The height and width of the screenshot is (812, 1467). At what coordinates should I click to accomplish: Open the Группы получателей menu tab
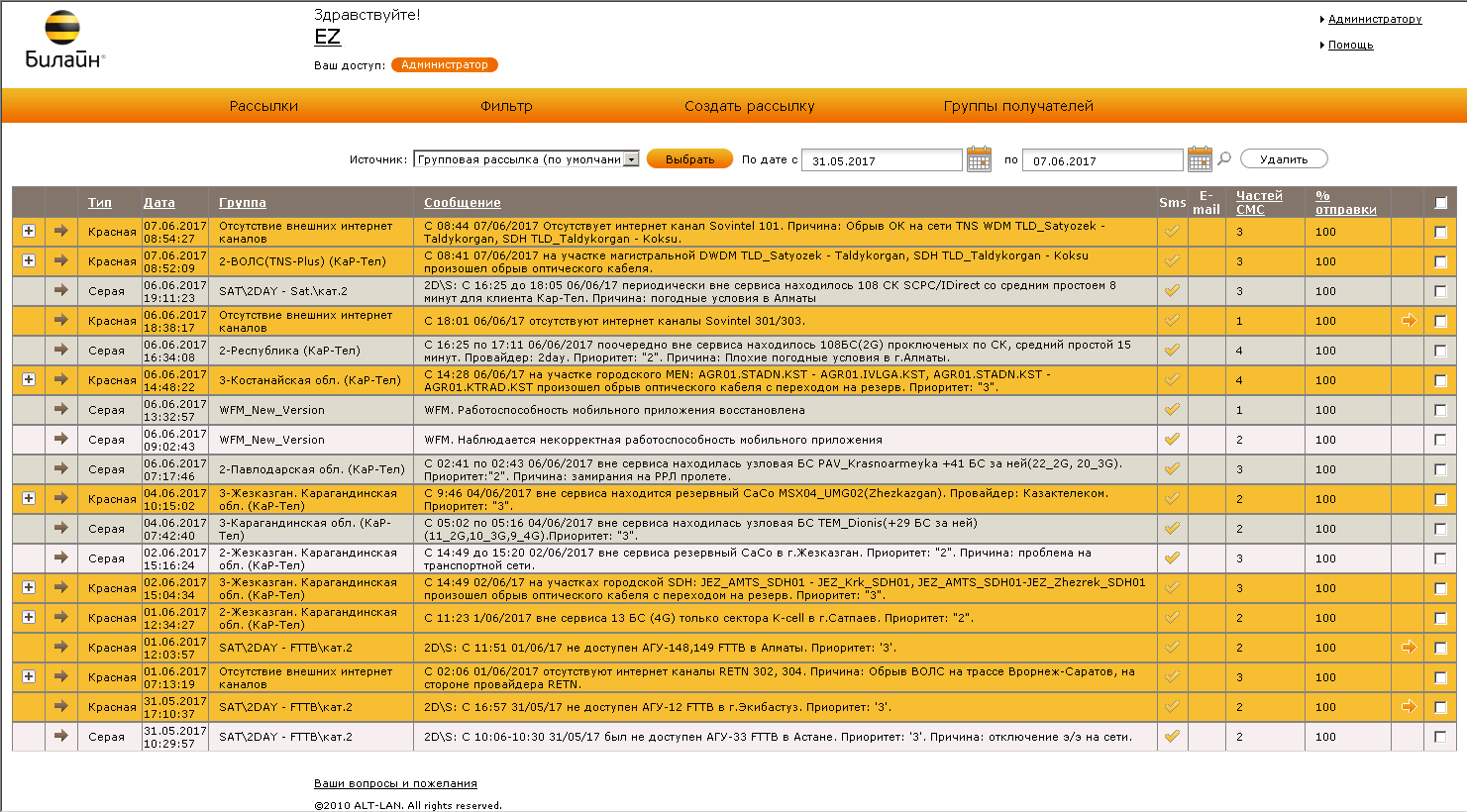tap(1018, 106)
